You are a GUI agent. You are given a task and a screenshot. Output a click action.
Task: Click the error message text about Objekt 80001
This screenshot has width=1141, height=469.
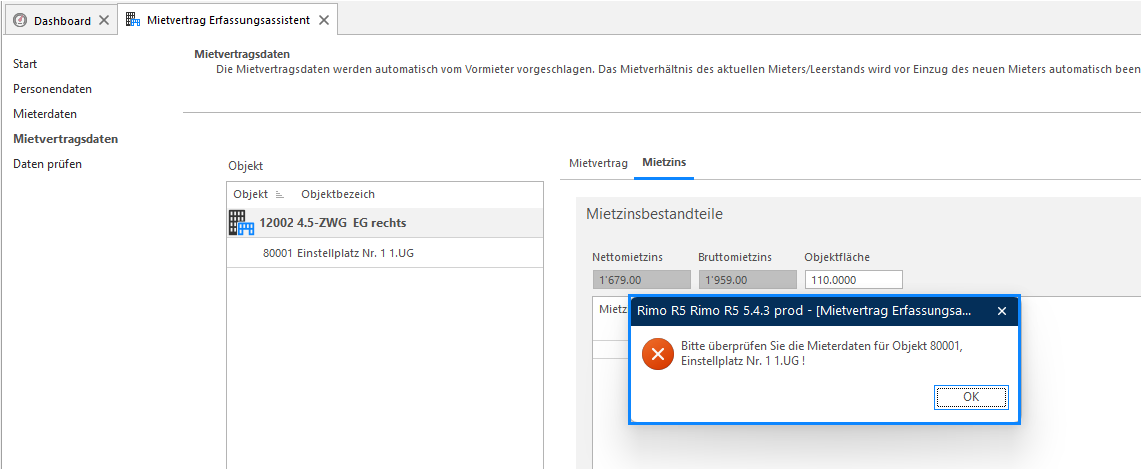click(822, 353)
